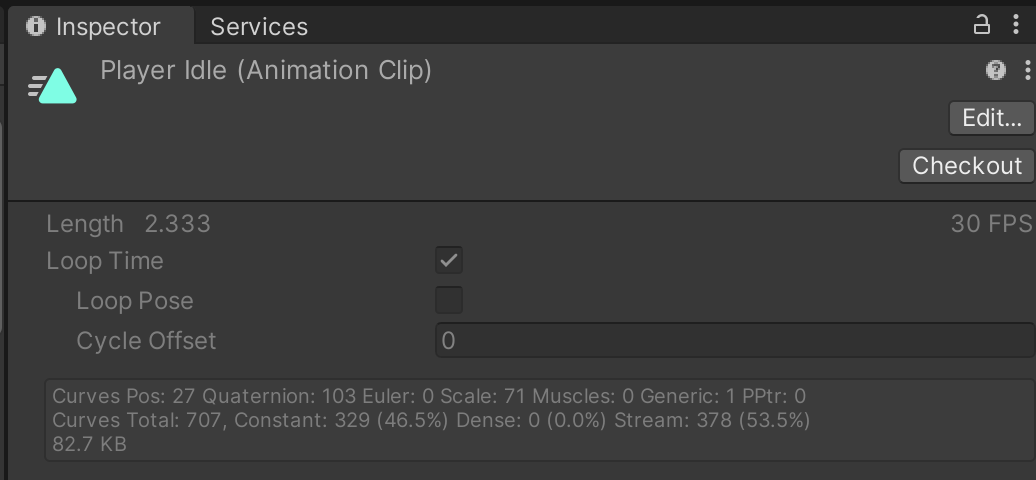
Task: Click the Player Idle (Animation Clip) title
Action: [x=266, y=71]
